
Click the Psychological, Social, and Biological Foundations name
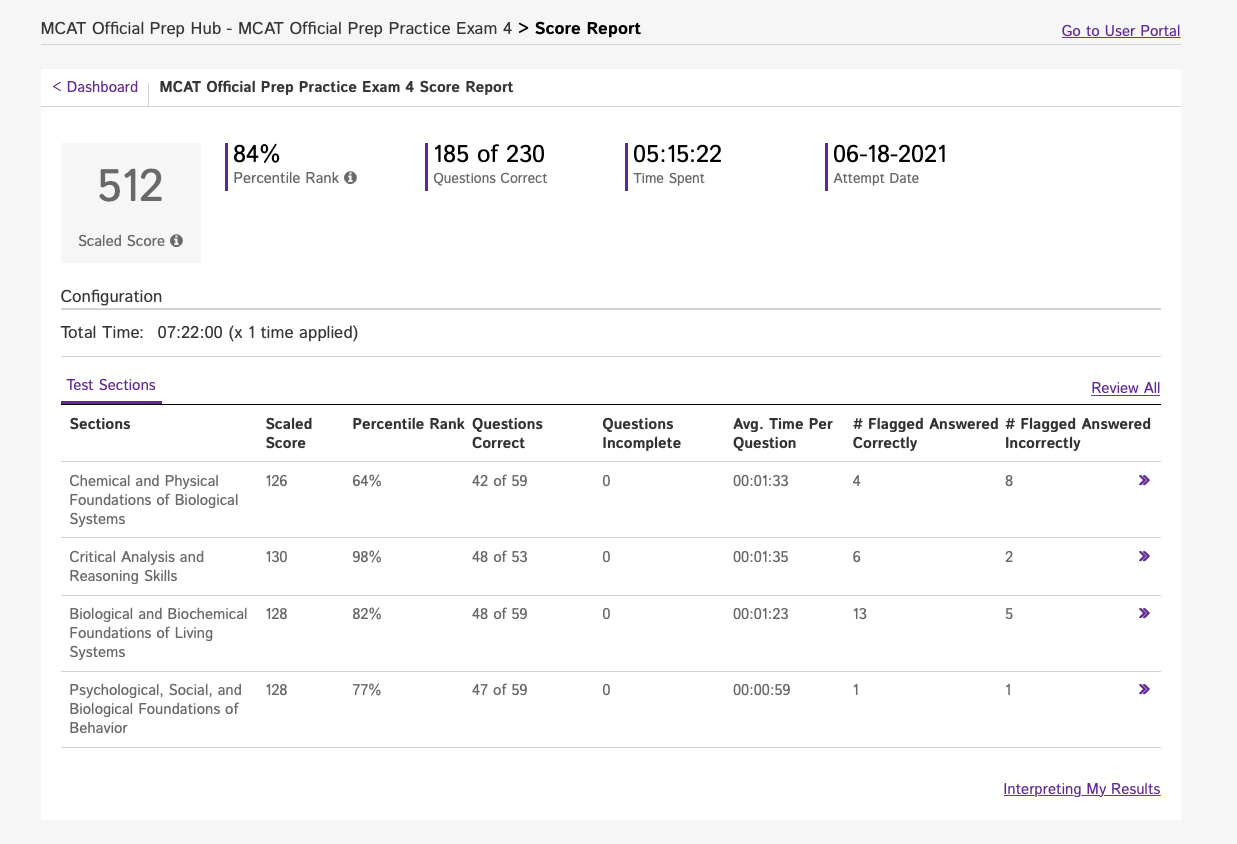point(155,709)
